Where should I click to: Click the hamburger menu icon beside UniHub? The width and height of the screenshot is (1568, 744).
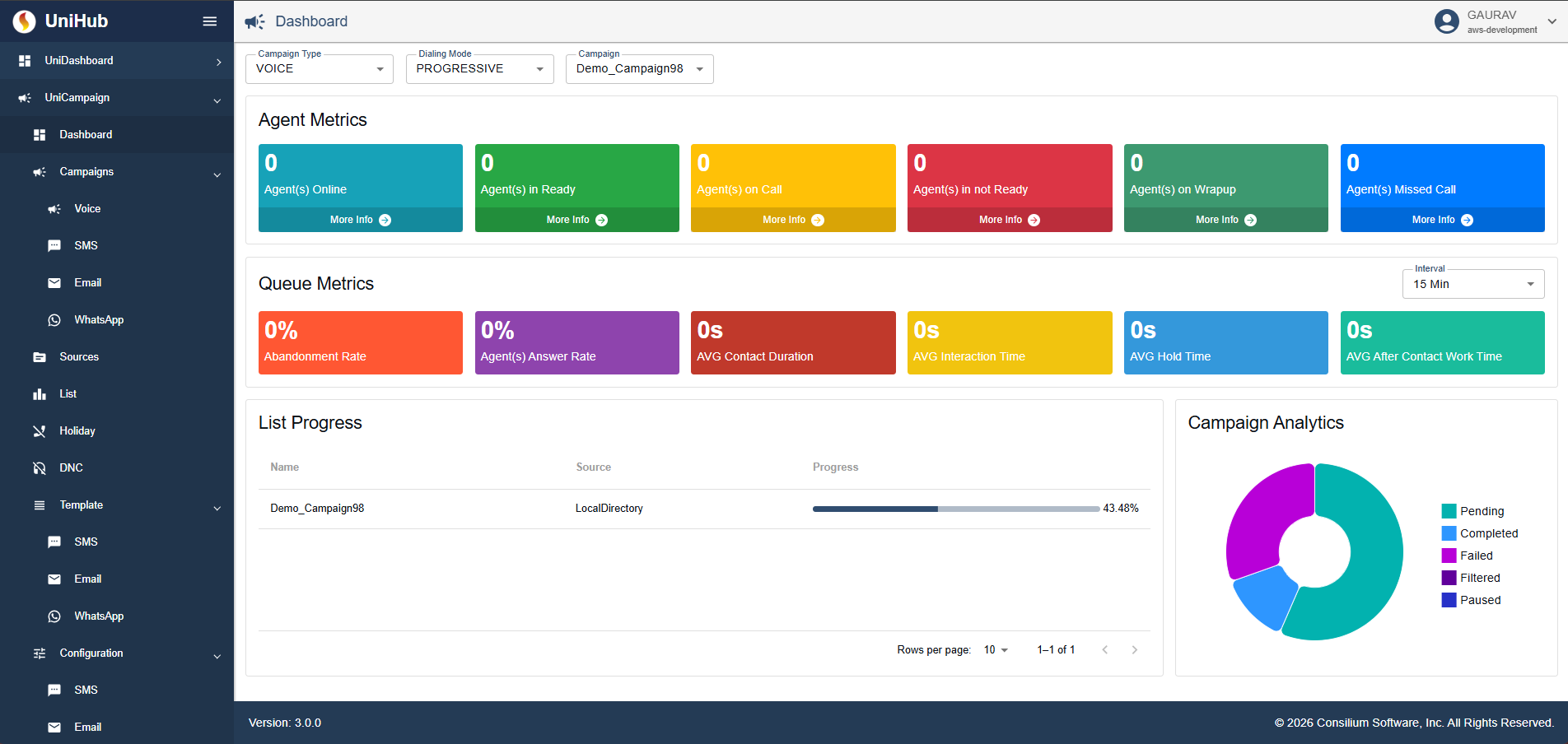click(x=210, y=21)
